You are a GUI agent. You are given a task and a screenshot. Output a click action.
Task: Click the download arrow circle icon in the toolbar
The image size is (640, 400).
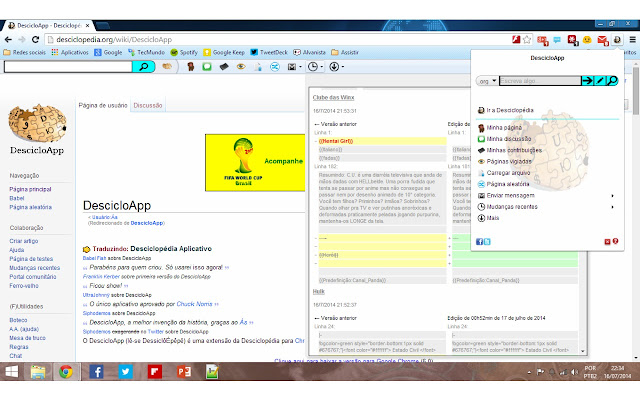click(x=334, y=67)
